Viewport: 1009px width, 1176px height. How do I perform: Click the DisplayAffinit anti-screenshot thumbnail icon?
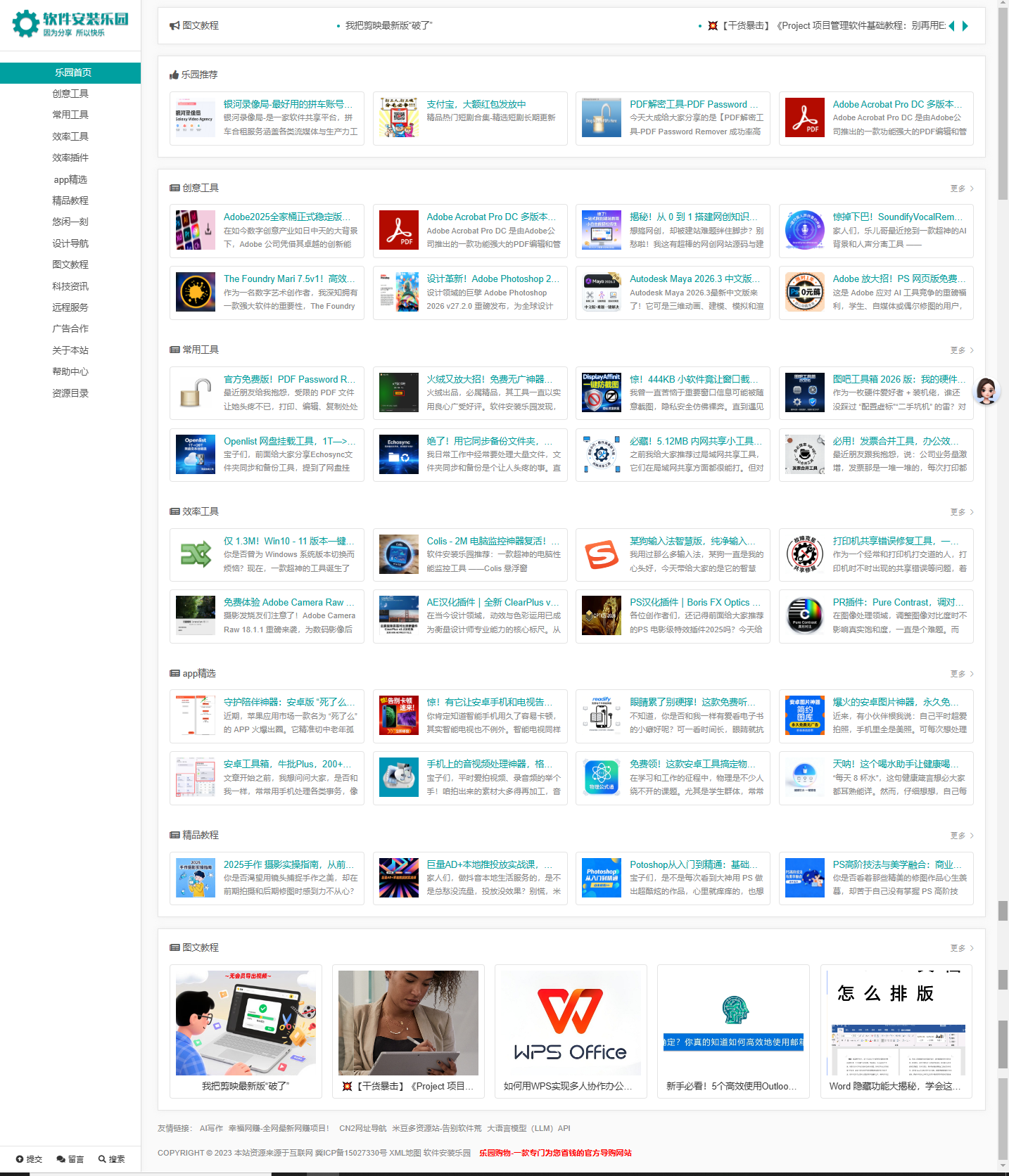pyautogui.click(x=602, y=392)
